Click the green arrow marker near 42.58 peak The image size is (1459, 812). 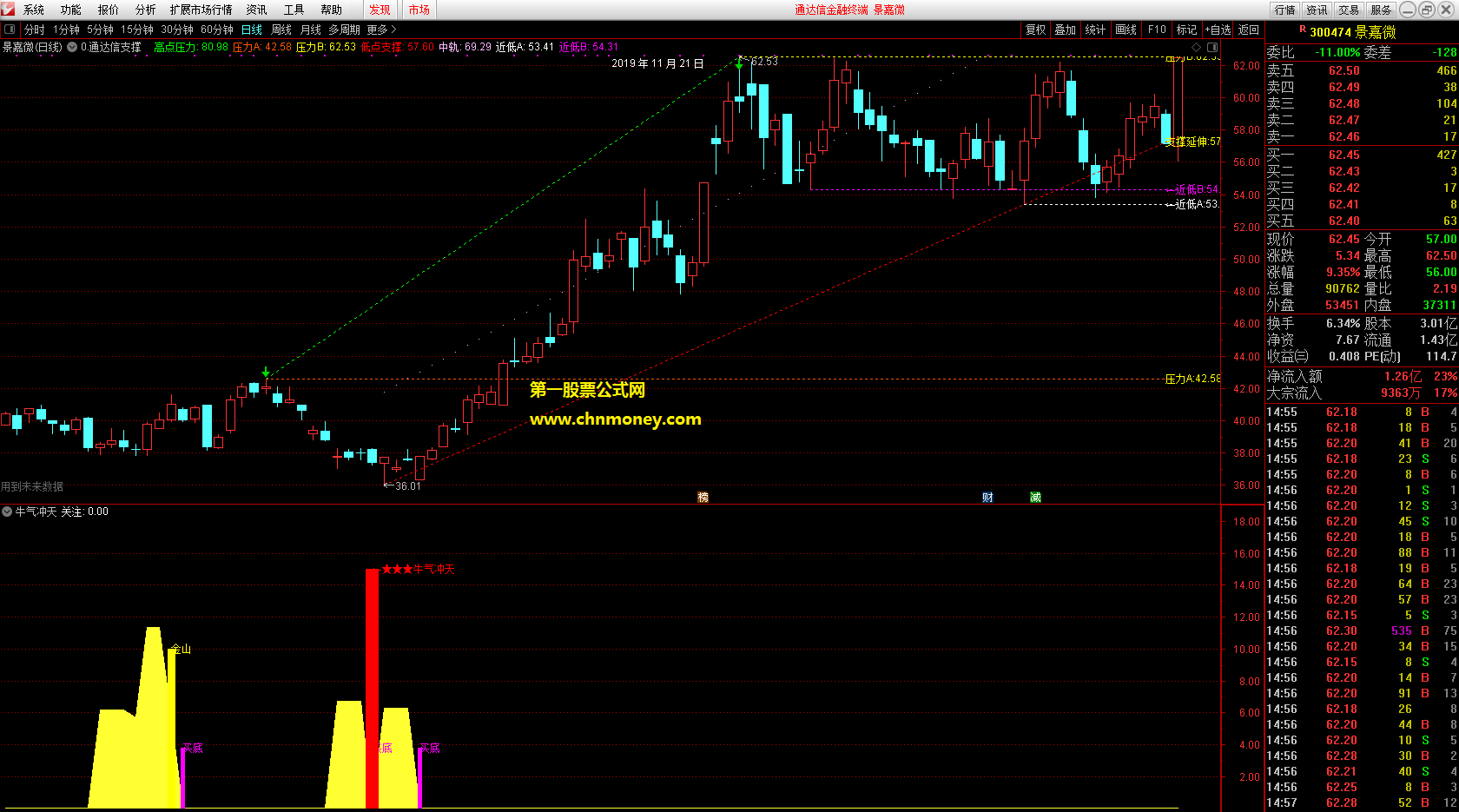(266, 372)
